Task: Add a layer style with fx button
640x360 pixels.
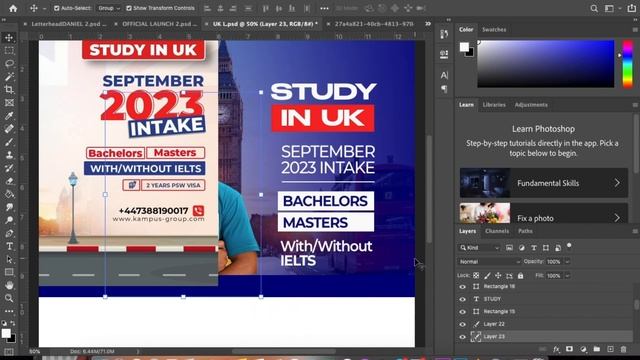Action: click(556, 349)
